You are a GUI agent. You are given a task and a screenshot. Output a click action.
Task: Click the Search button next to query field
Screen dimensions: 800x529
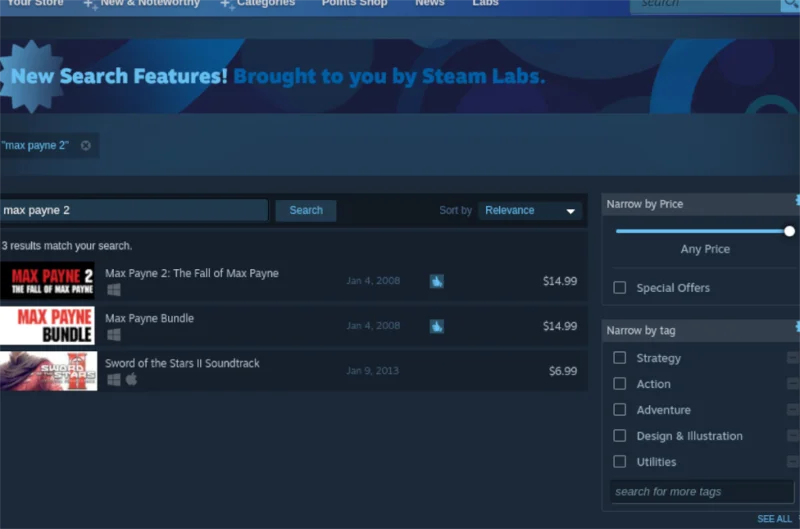coord(306,211)
